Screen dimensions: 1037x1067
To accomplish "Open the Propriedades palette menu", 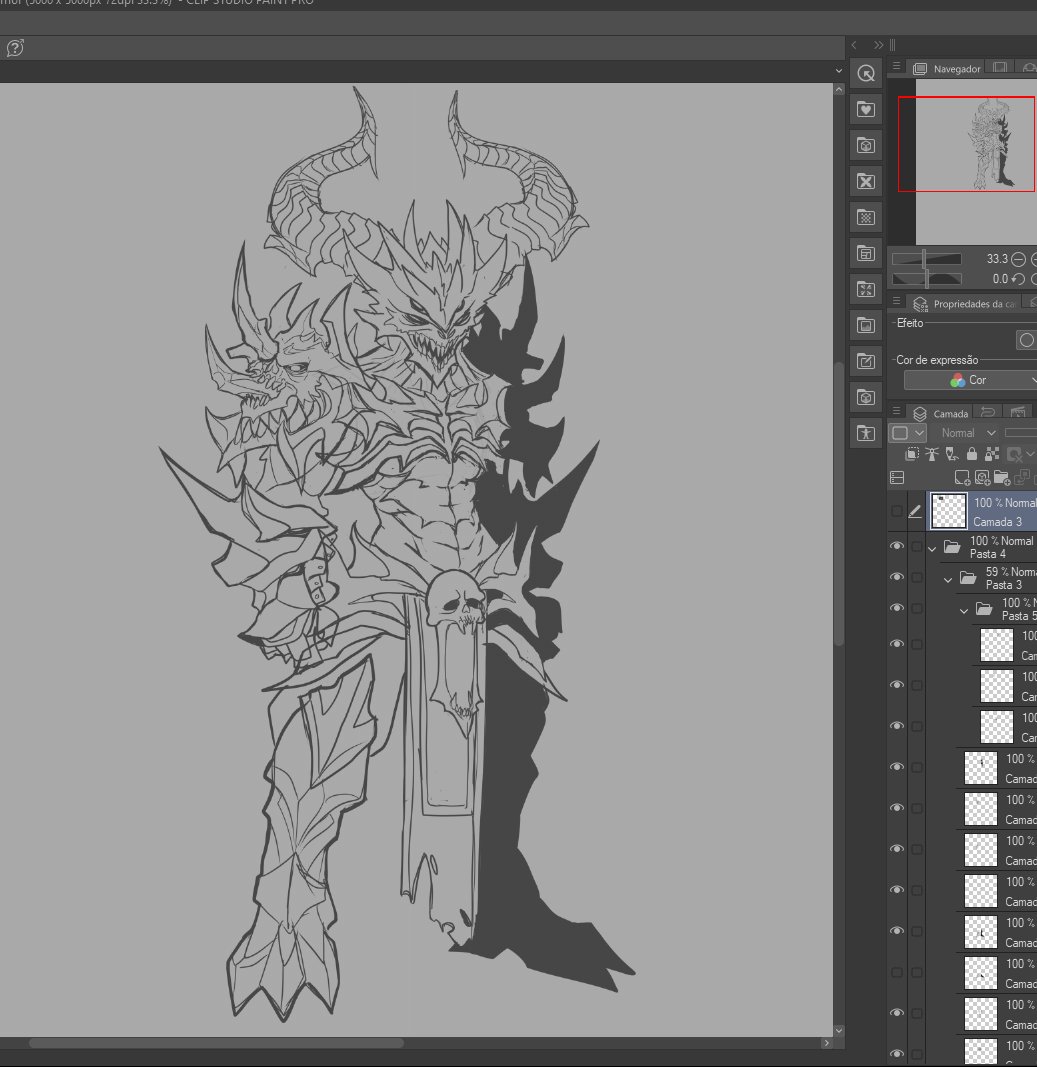I will tap(896, 301).
